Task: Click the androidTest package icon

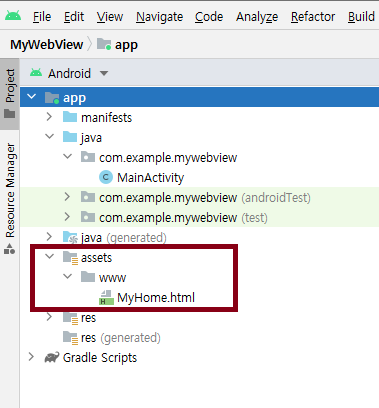Action: [88, 197]
